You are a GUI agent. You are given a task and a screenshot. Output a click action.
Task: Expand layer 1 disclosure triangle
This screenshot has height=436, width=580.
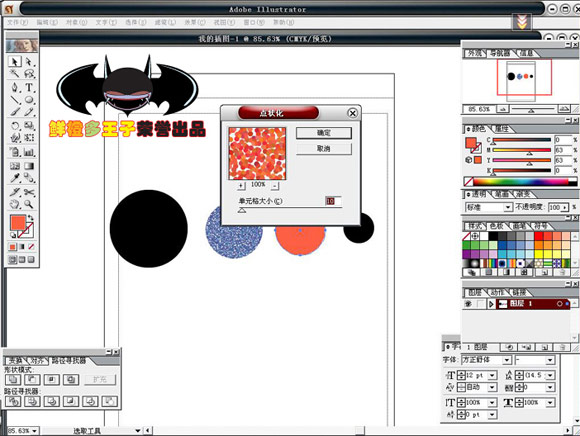pos(491,304)
